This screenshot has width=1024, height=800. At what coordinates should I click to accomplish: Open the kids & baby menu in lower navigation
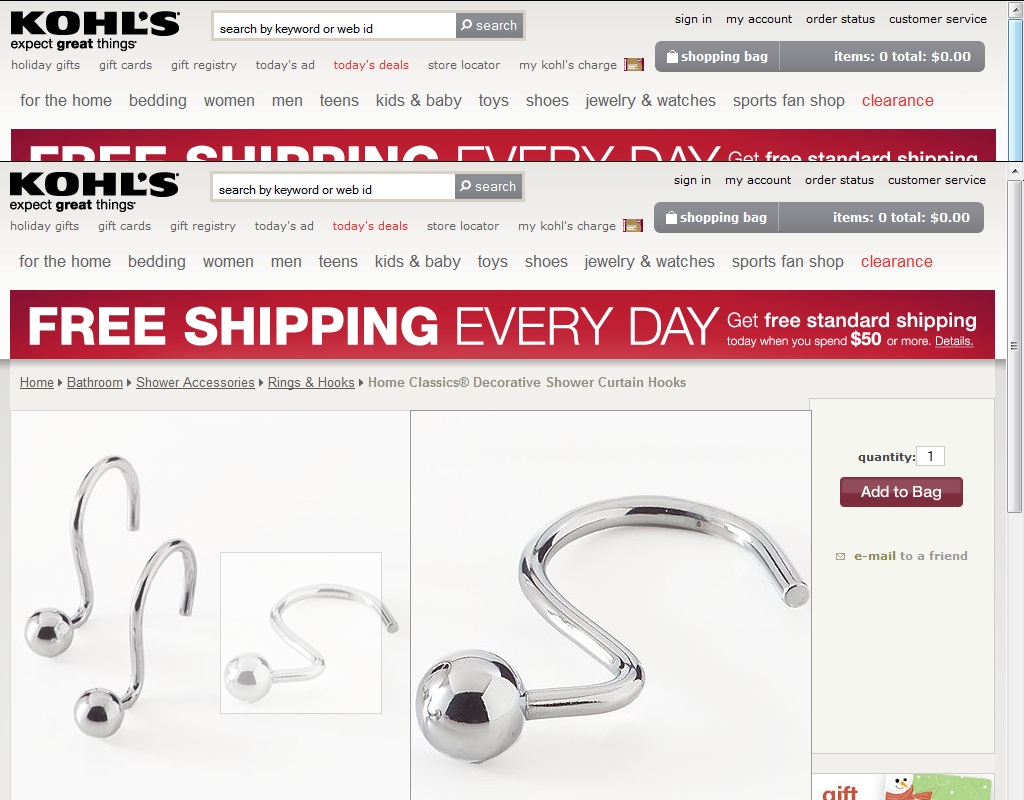pyautogui.click(x=418, y=261)
